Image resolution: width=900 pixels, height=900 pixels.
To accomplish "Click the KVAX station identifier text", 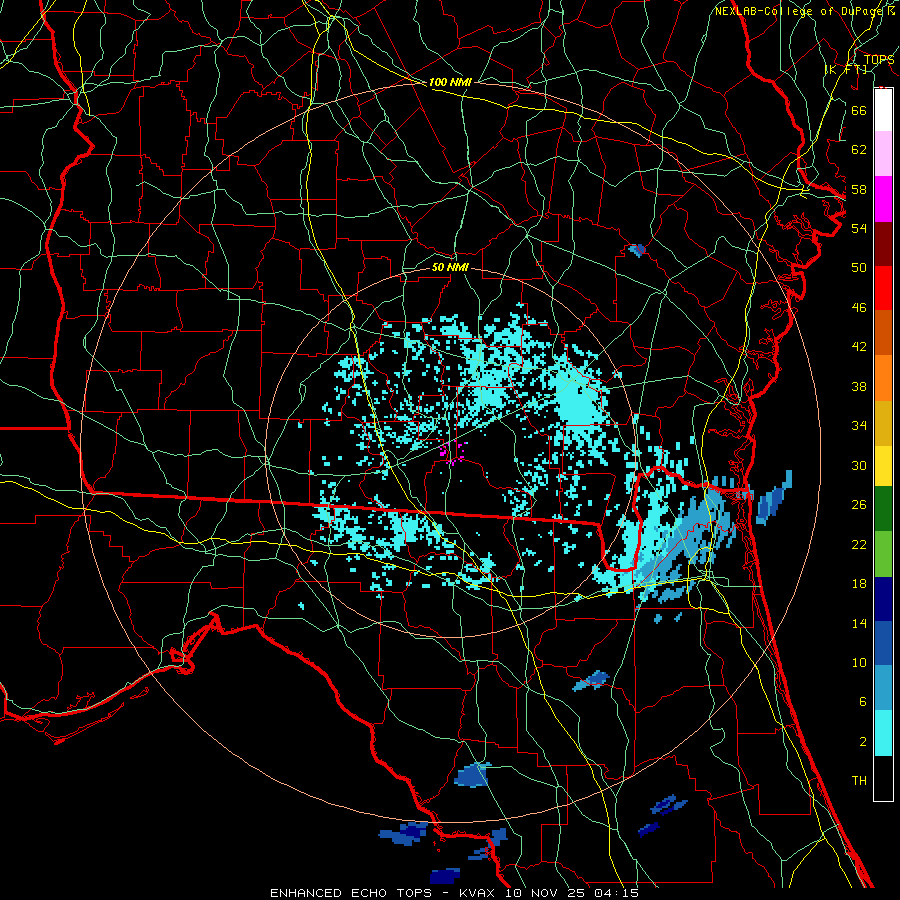I will [x=478, y=893].
